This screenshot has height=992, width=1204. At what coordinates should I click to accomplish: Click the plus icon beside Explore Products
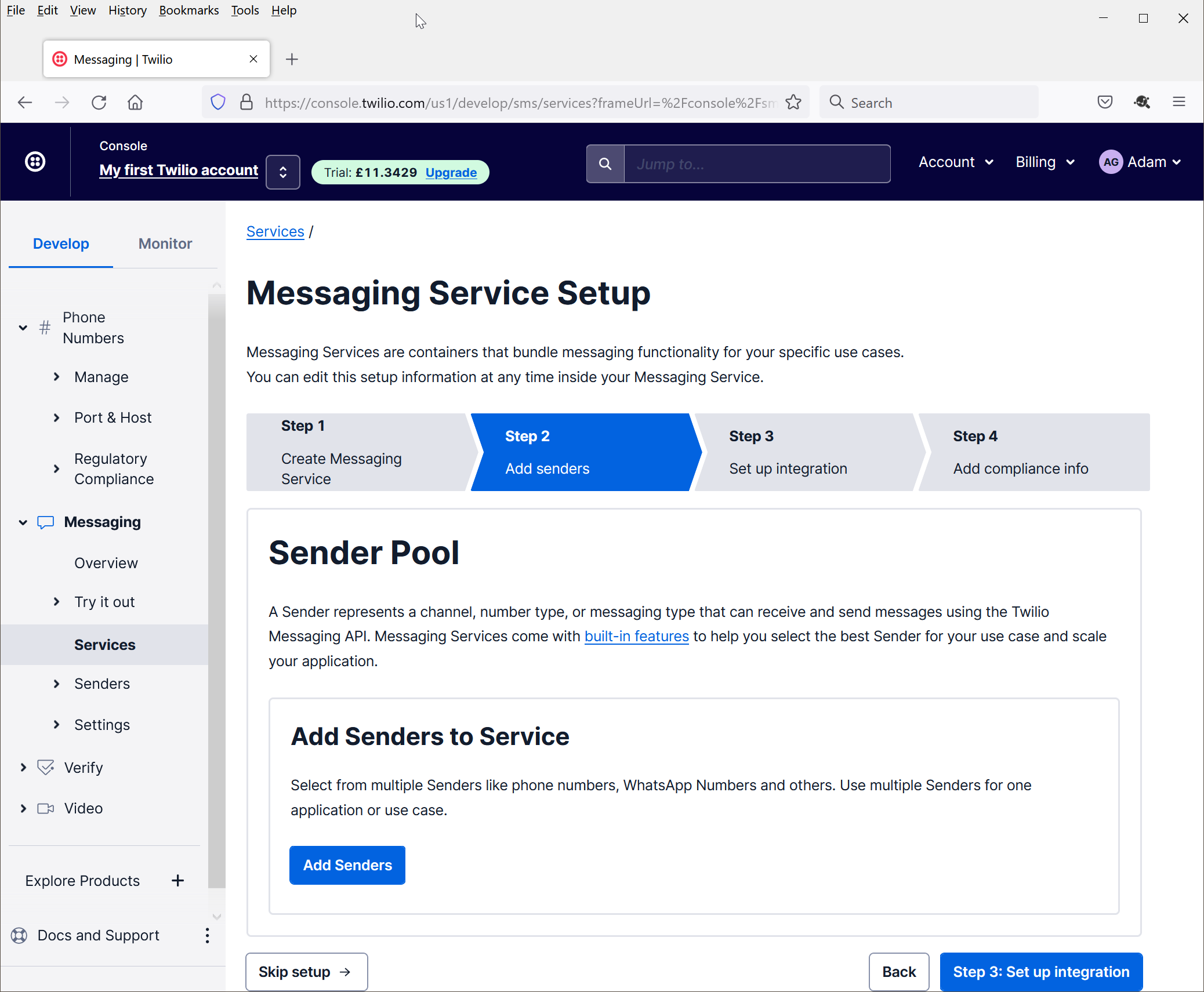click(x=177, y=881)
